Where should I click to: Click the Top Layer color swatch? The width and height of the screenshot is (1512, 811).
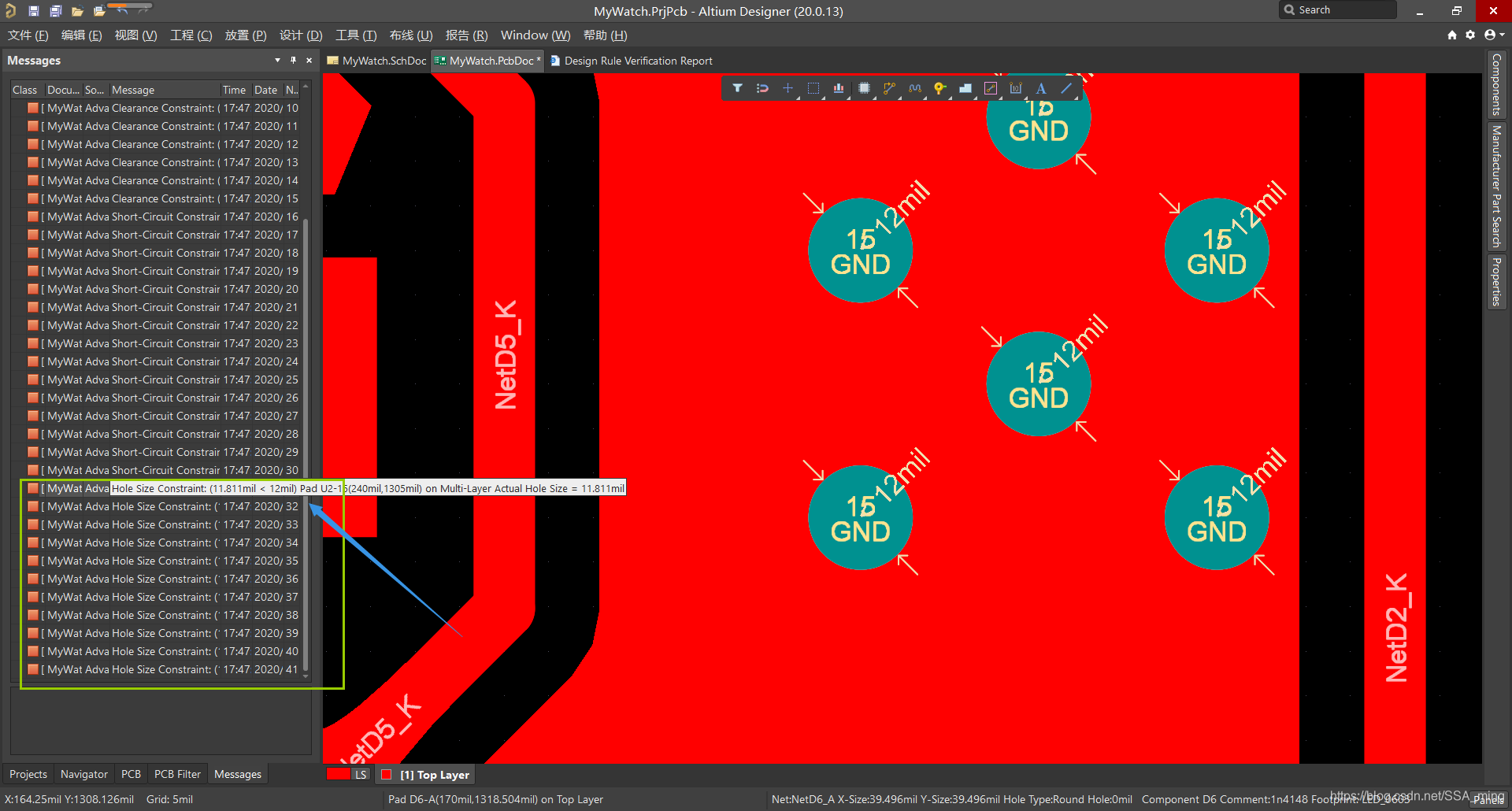387,775
